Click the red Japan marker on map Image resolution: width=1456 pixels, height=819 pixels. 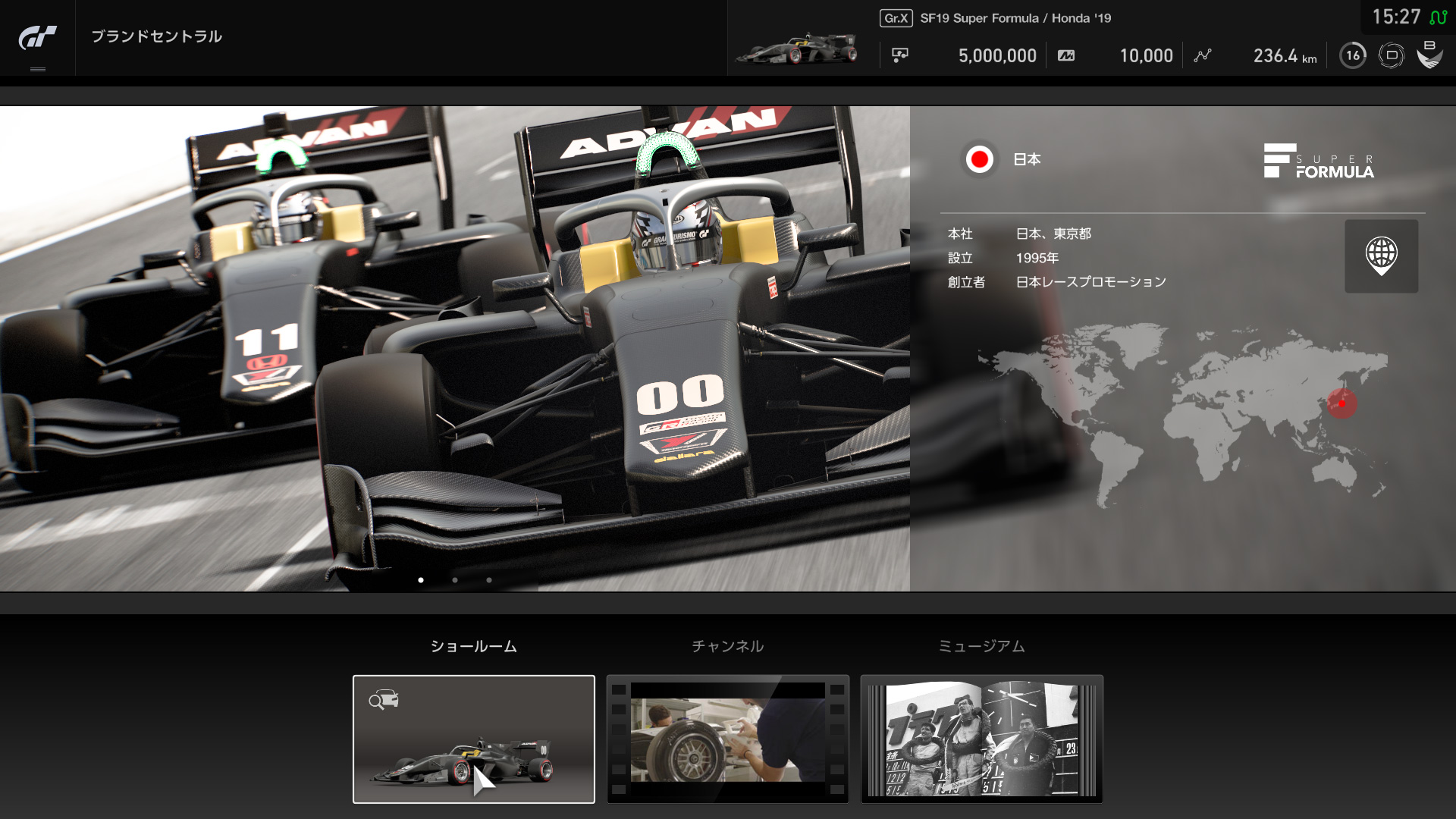pos(1341,403)
